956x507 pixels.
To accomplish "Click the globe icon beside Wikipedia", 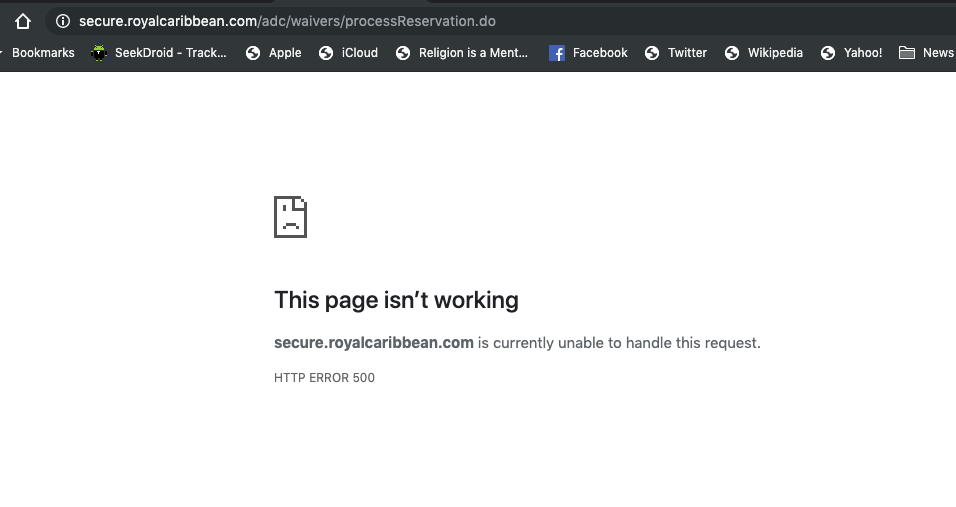I will point(732,53).
